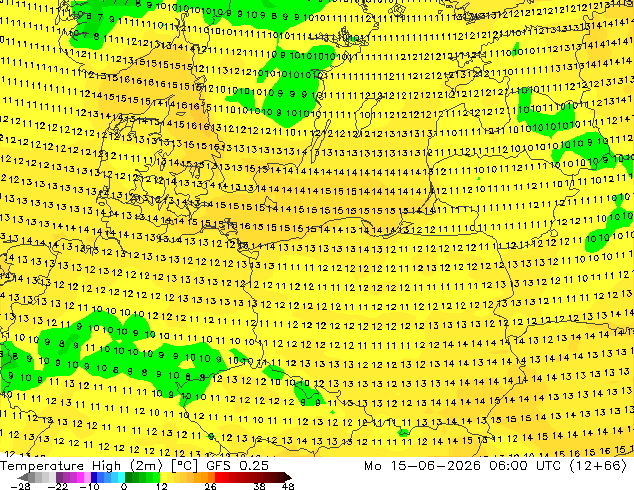634x490 pixels.
Task: Click the '38' label under the color scale
Action: [x=259, y=486]
